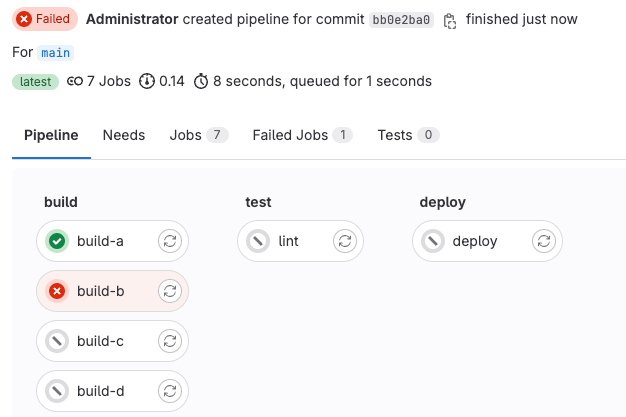This screenshot has height=417, width=626.
Task: Switch to the Needs tab
Action: coord(124,135)
